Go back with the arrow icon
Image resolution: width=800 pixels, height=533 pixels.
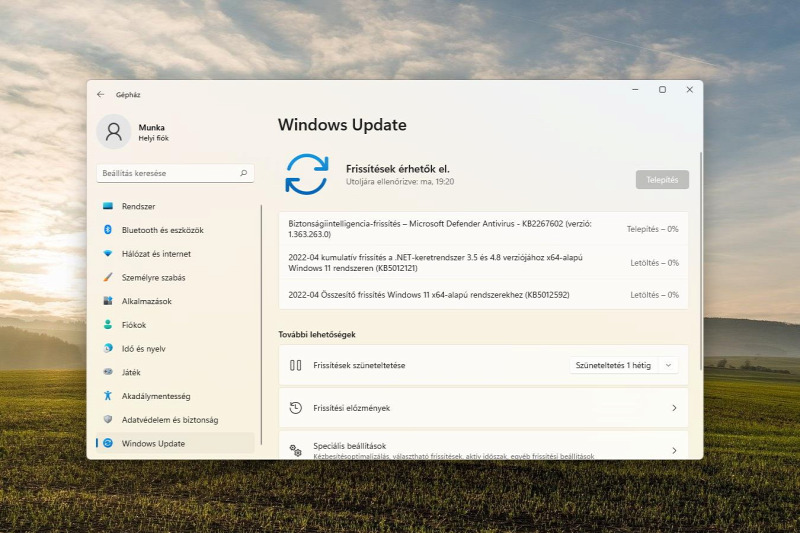tap(101, 94)
